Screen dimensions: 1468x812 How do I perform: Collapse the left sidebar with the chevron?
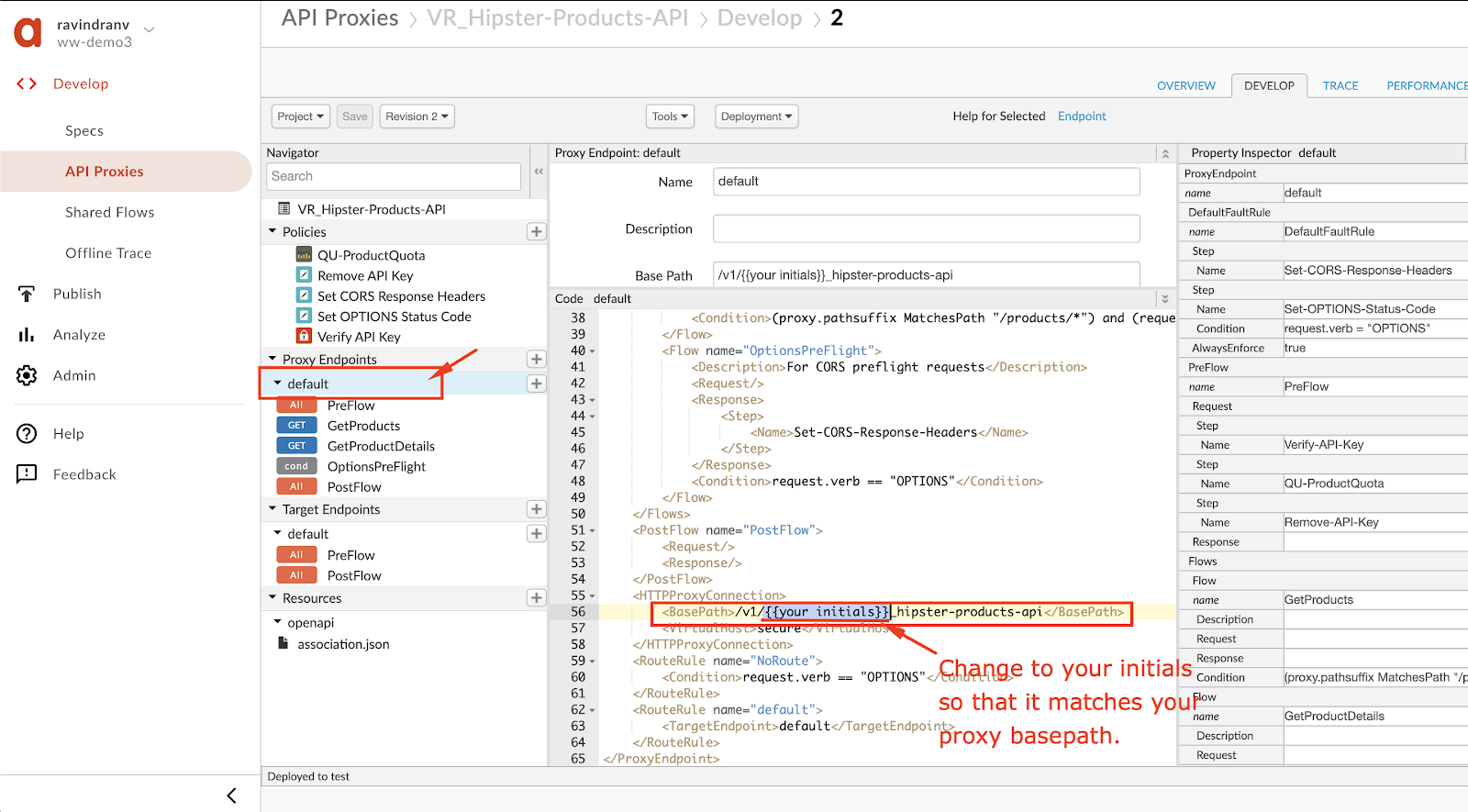(x=231, y=795)
